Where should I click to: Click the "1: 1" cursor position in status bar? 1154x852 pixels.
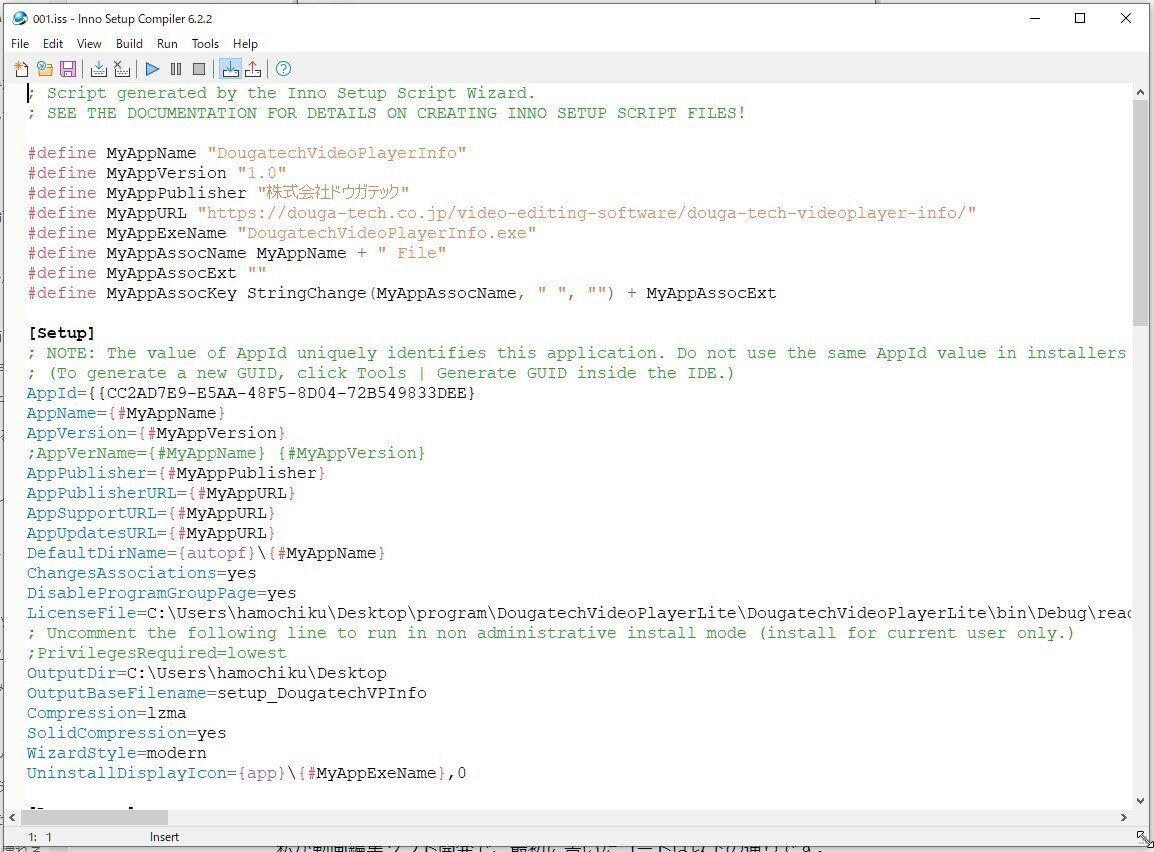(40, 837)
